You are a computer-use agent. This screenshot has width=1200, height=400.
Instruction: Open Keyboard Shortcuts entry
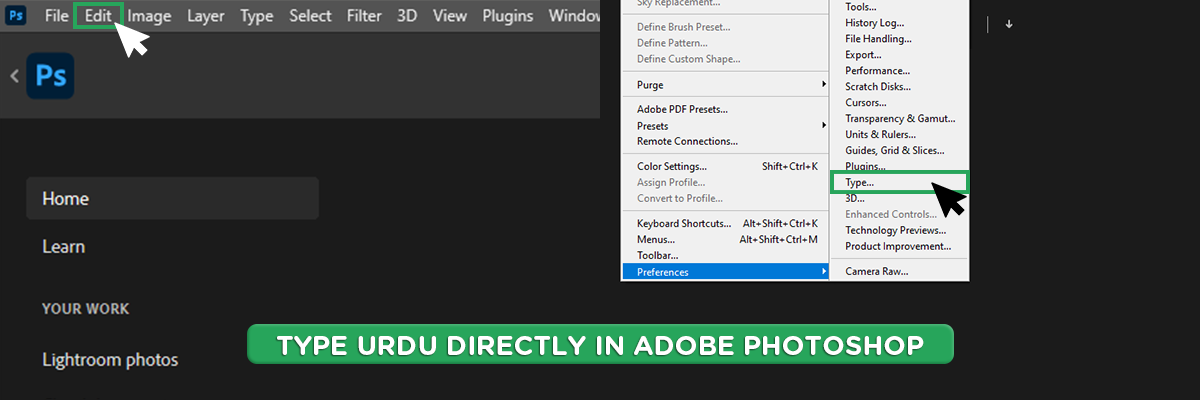[x=726, y=224]
